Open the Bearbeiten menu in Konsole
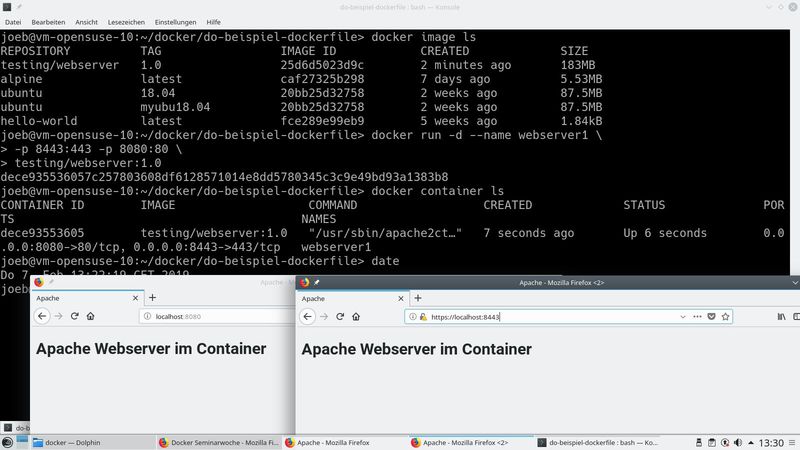 [x=48, y=21]
